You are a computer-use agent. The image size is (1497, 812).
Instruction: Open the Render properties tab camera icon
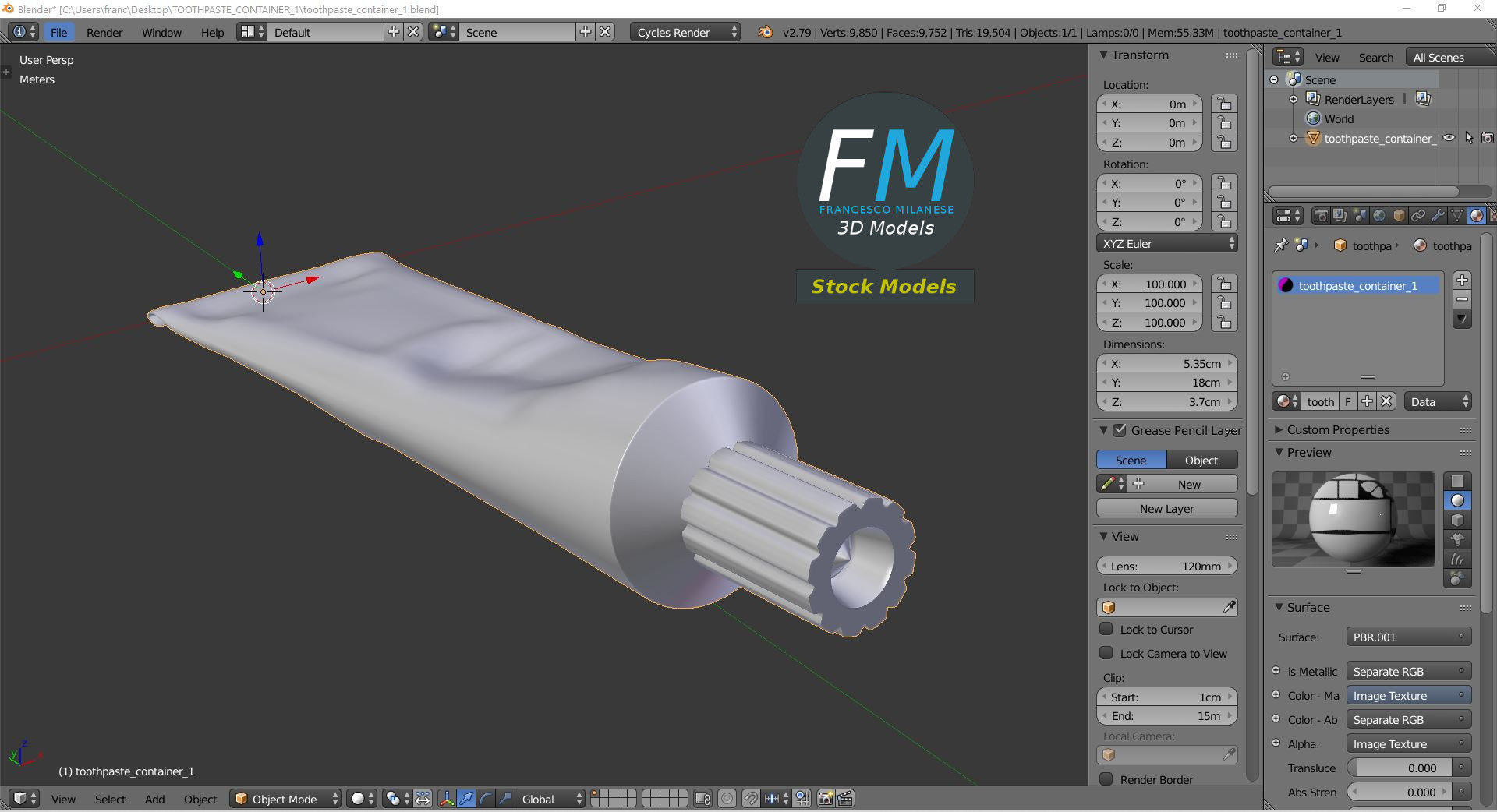1321,216
